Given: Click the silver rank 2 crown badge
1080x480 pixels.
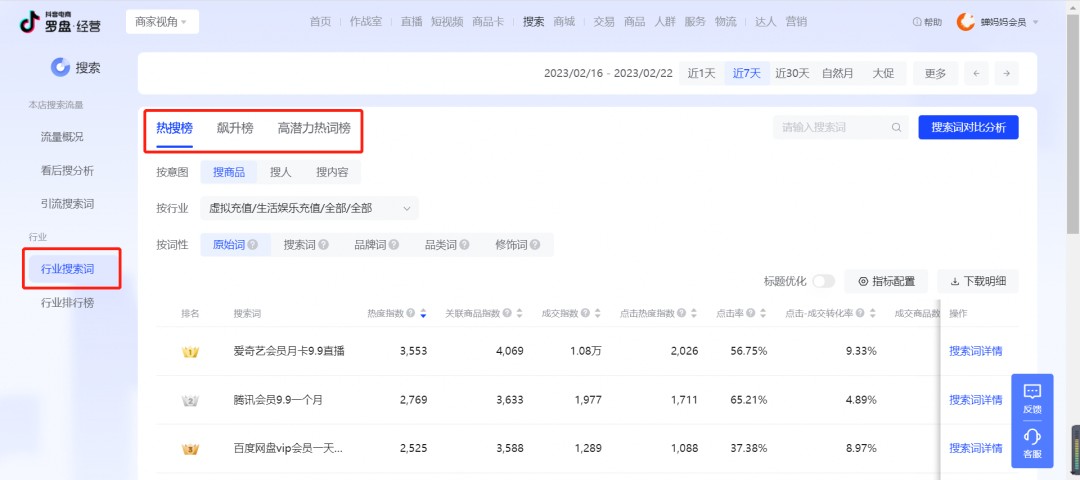Looking at the screenshot, I should (x=190, y=400).
